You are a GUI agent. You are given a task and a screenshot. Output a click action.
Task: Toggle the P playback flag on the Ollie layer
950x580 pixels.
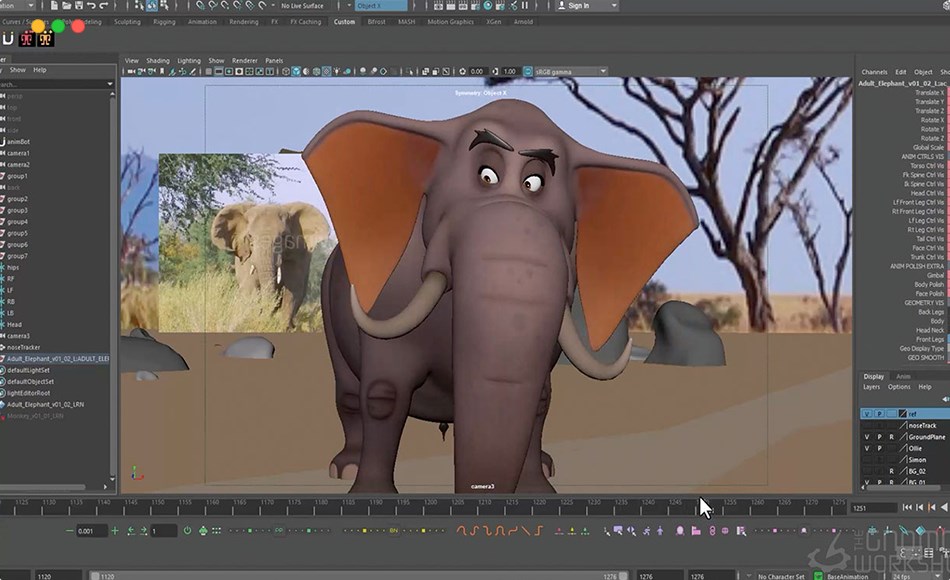pos(879,449)
